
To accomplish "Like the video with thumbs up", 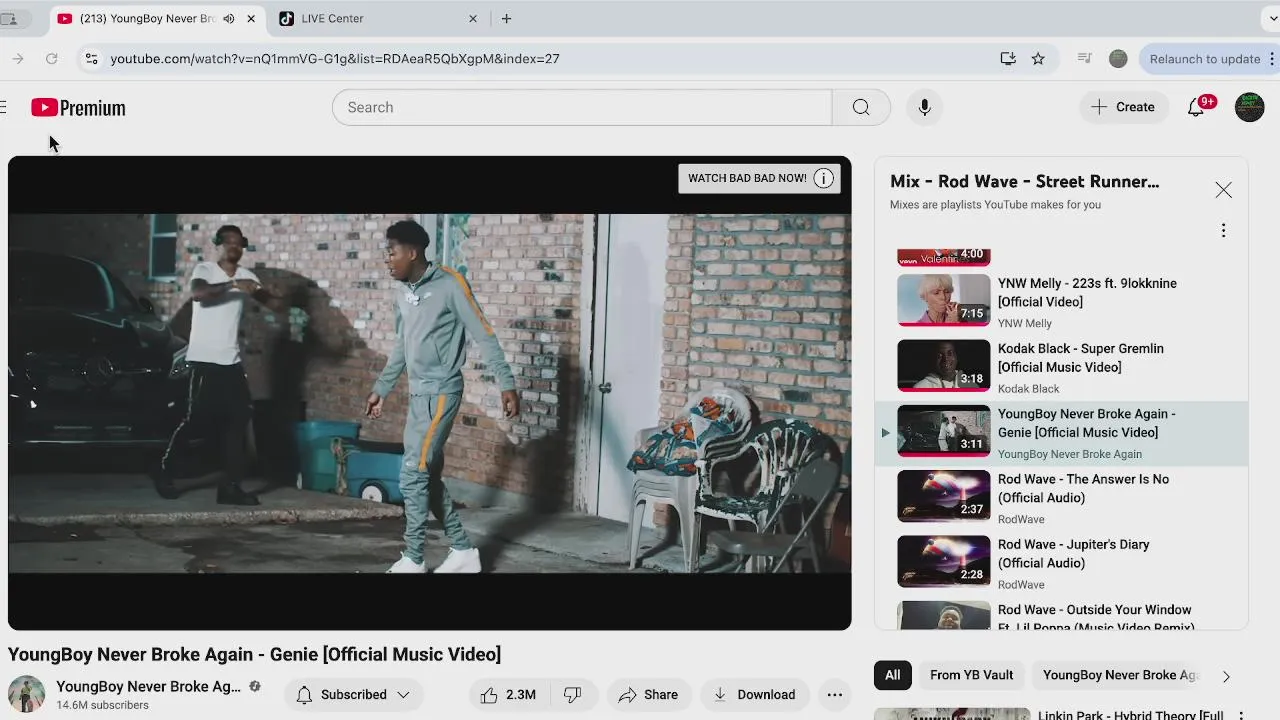I will (508, 695).
